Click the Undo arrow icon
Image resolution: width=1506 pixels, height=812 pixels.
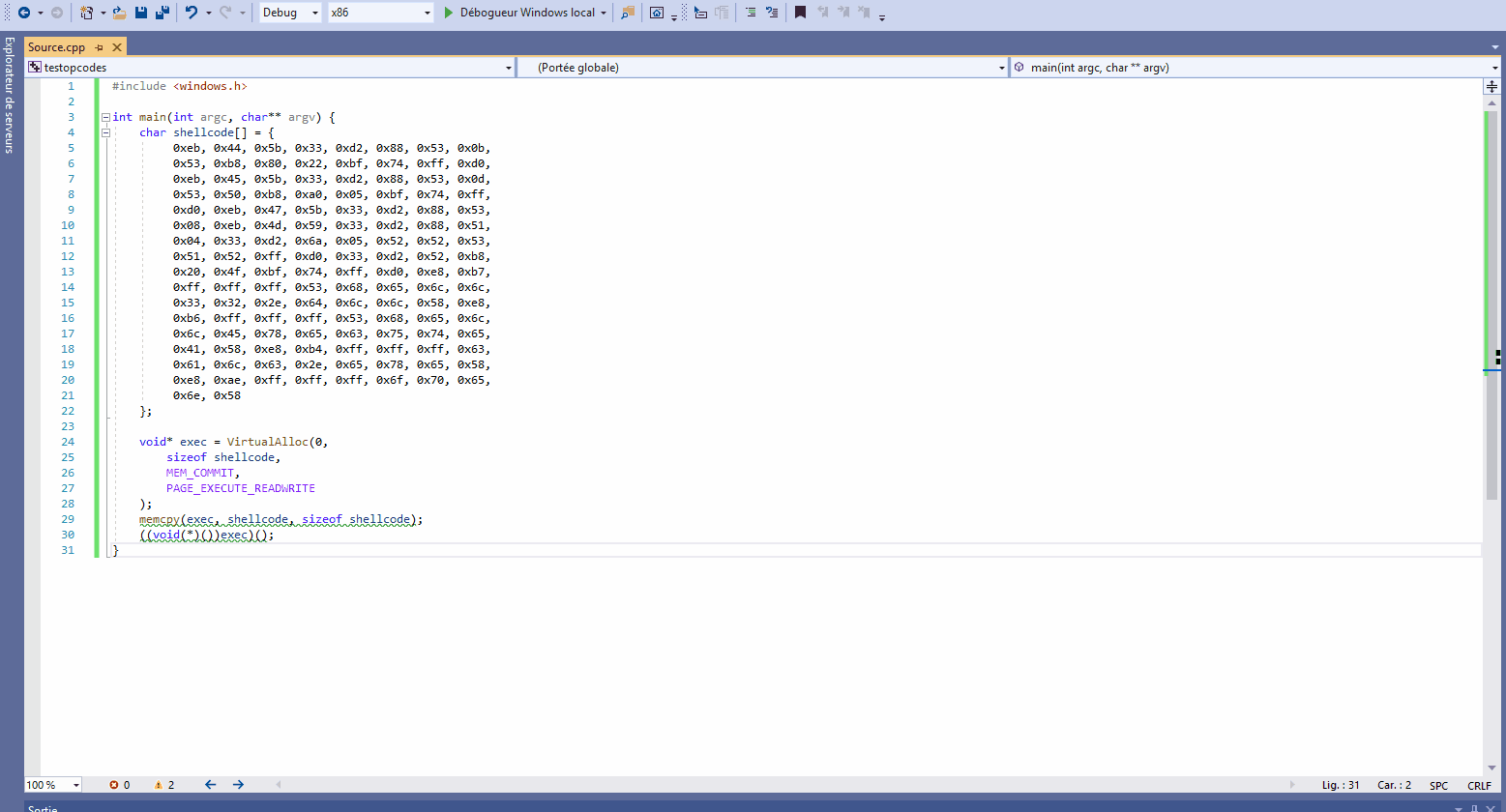192,13
